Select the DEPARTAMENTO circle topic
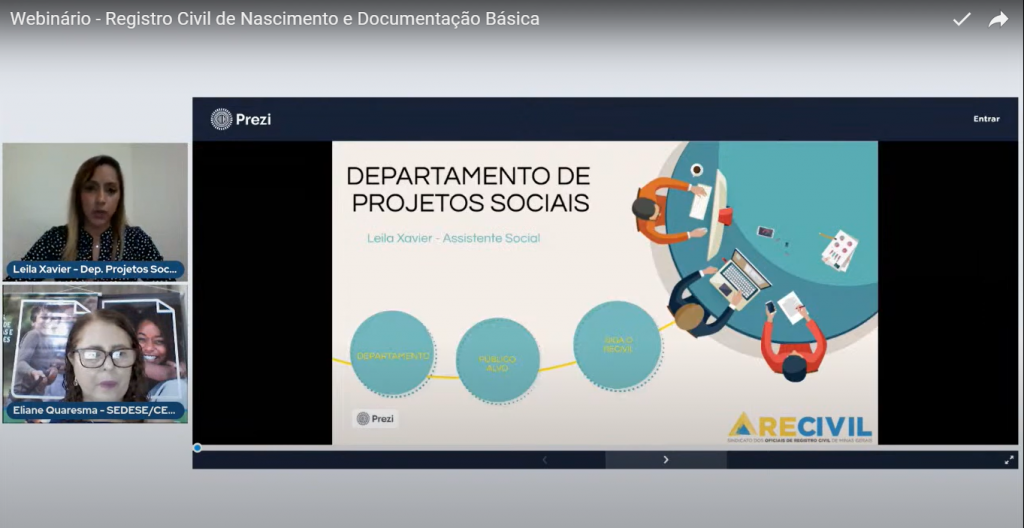Image resolution: width=1024 pixels, height=528 pixels. click(x=392, y=354)
